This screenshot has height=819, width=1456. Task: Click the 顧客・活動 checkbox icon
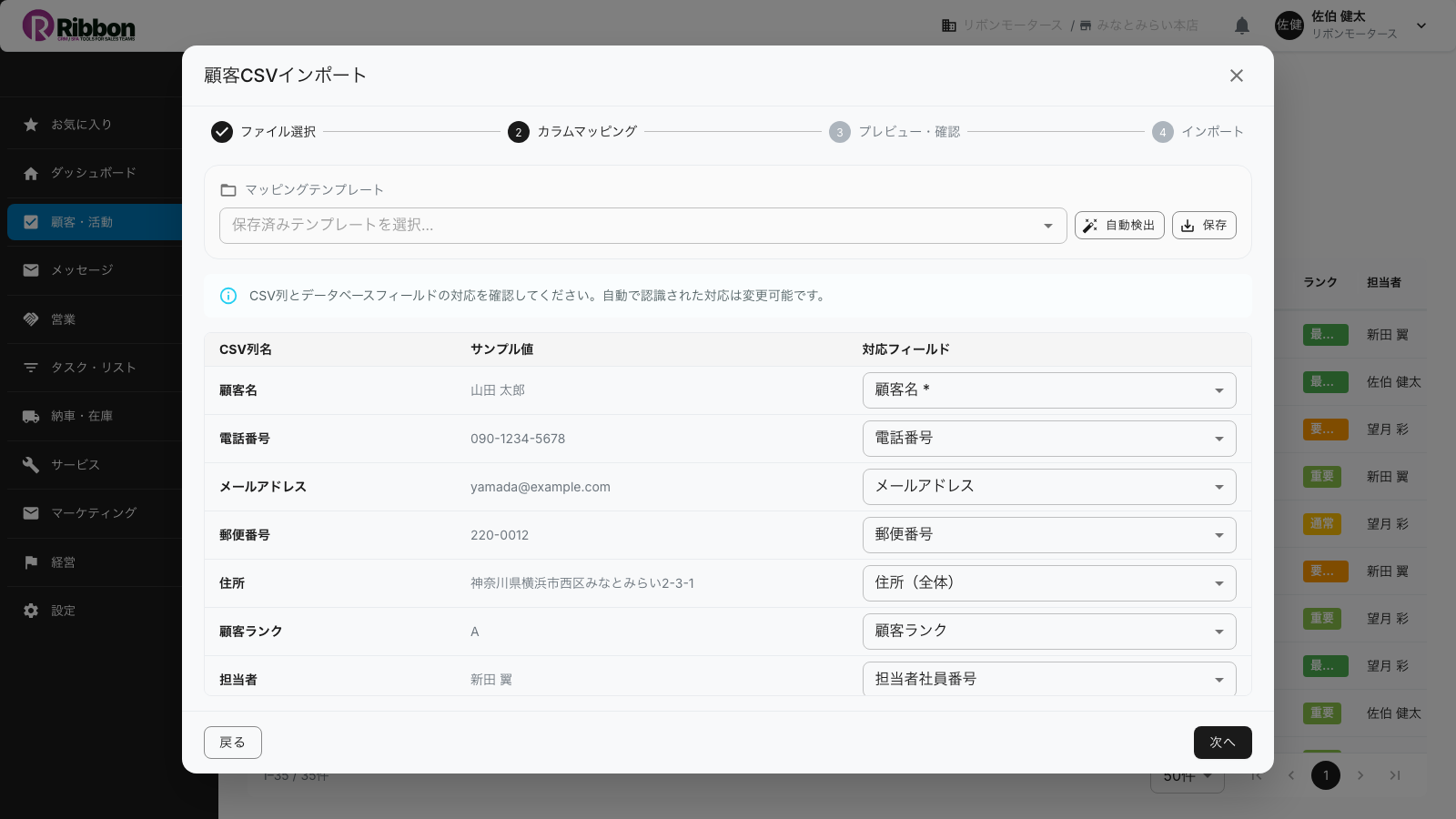pyautogui.click(x=31, y=222)
